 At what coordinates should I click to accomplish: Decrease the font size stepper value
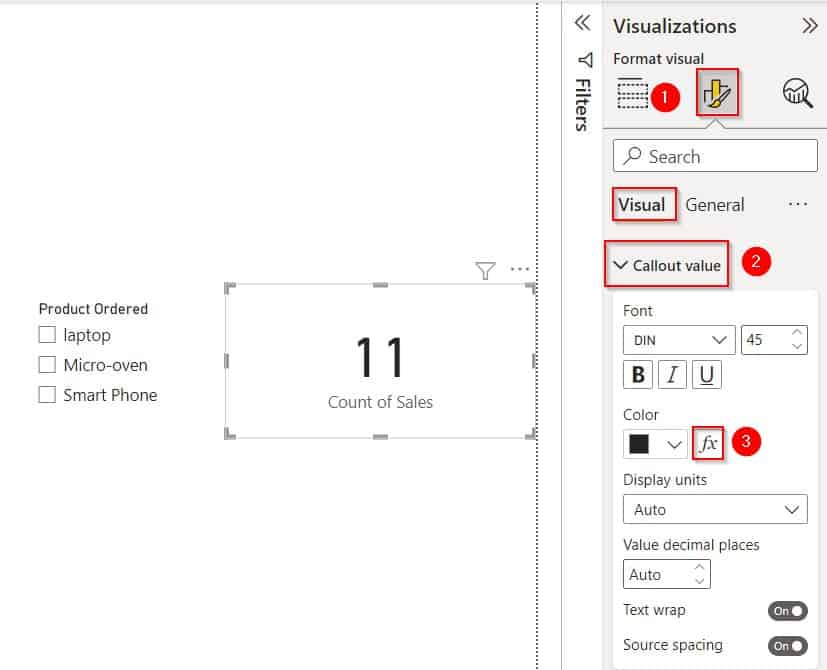pos(797,347)
